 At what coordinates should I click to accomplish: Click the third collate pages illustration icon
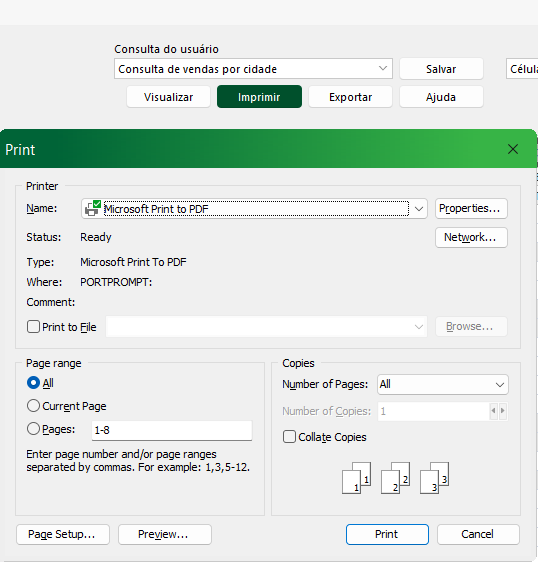tap(434, 478)
